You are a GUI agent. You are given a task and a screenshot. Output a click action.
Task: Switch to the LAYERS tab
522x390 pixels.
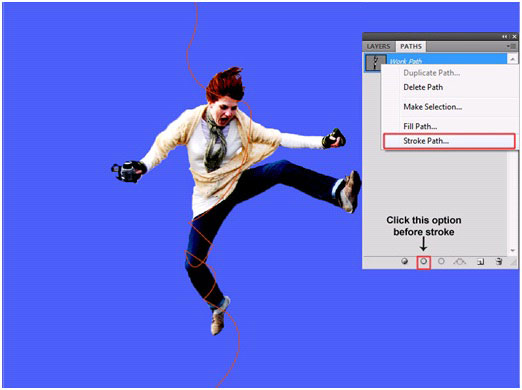tap(378, 46)
